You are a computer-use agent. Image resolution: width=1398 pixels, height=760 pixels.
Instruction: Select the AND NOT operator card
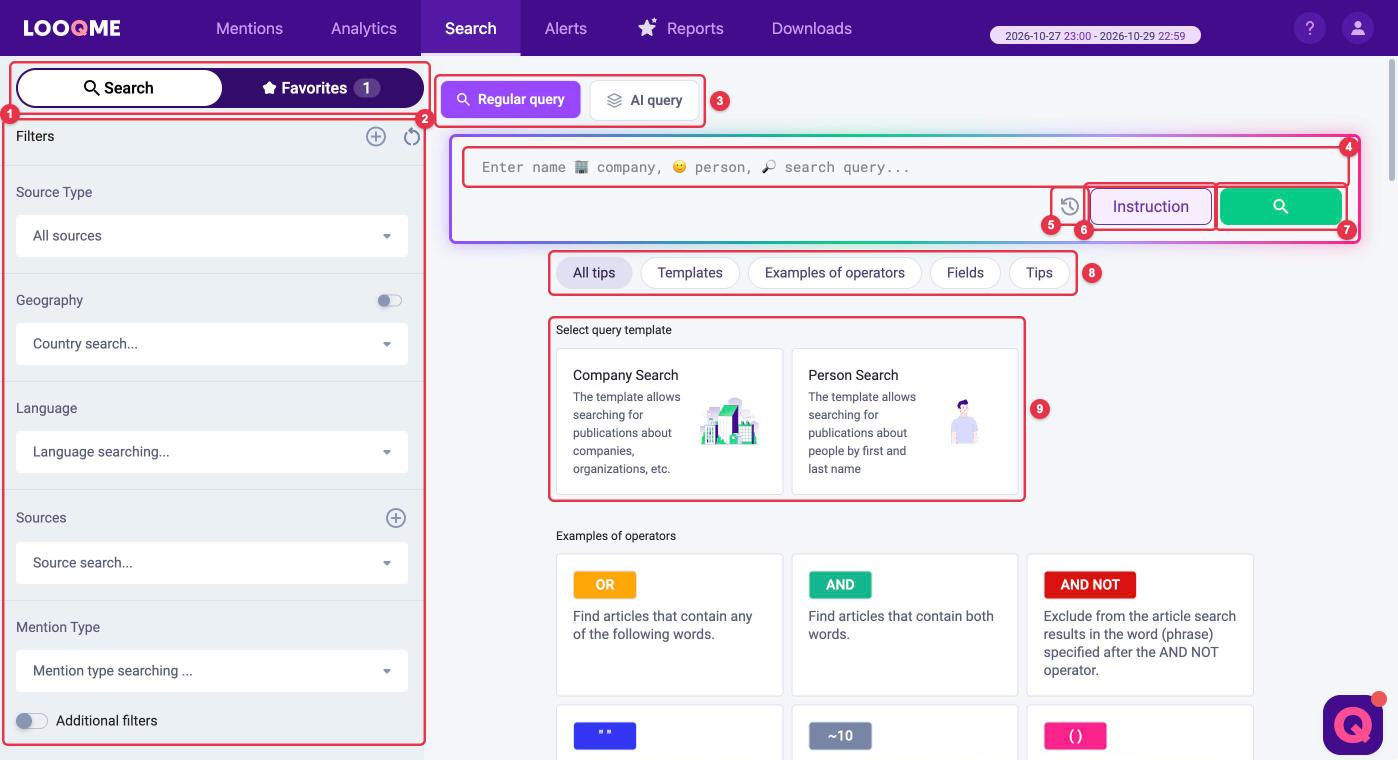1140,625
